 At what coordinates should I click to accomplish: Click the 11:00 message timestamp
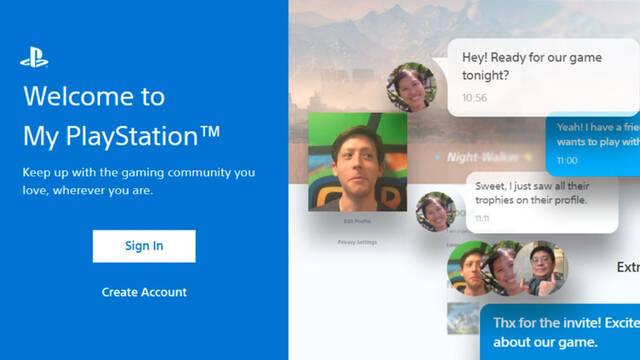(567, 160)
